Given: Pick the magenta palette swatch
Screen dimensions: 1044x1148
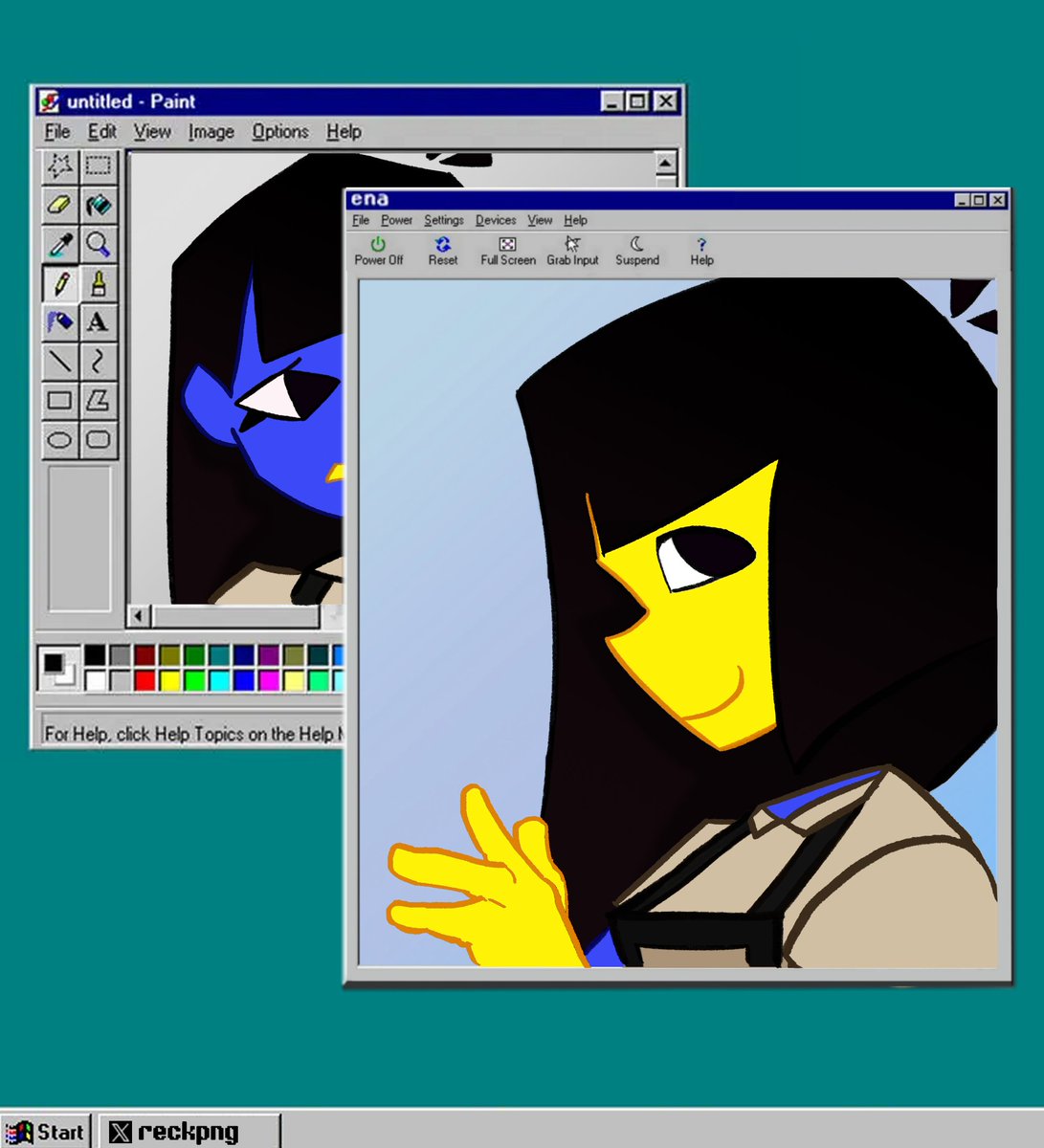Looking at the screenshot, I should [269, 680].
